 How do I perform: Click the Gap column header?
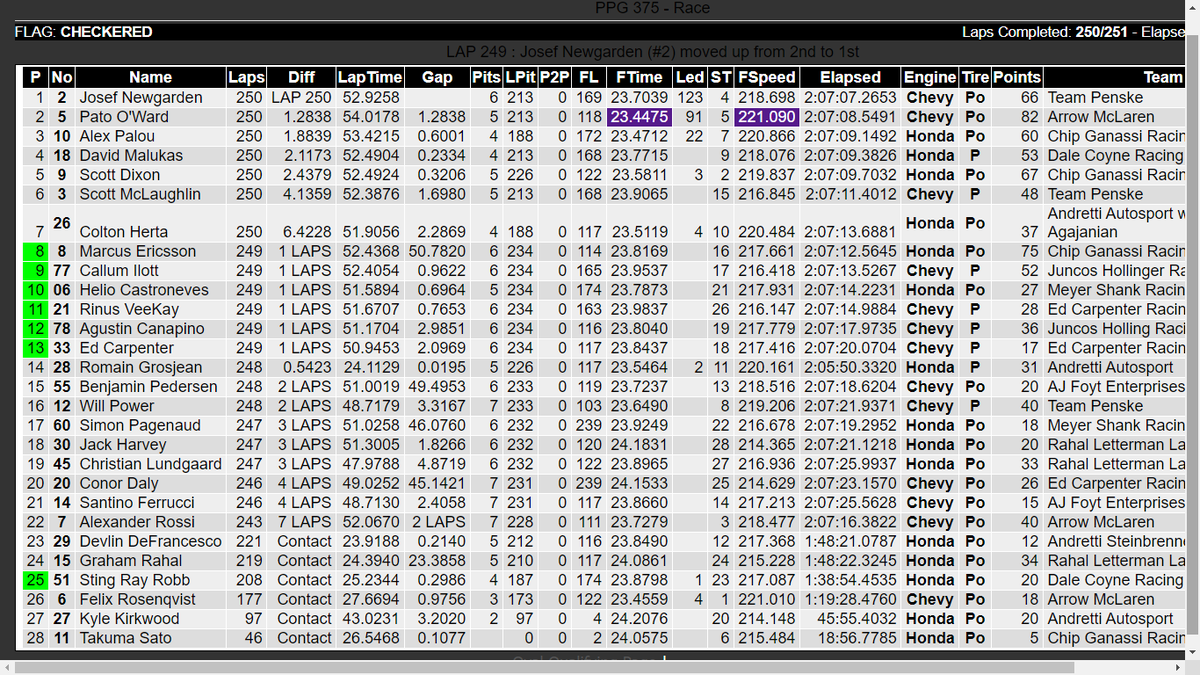tap(437, 77)
